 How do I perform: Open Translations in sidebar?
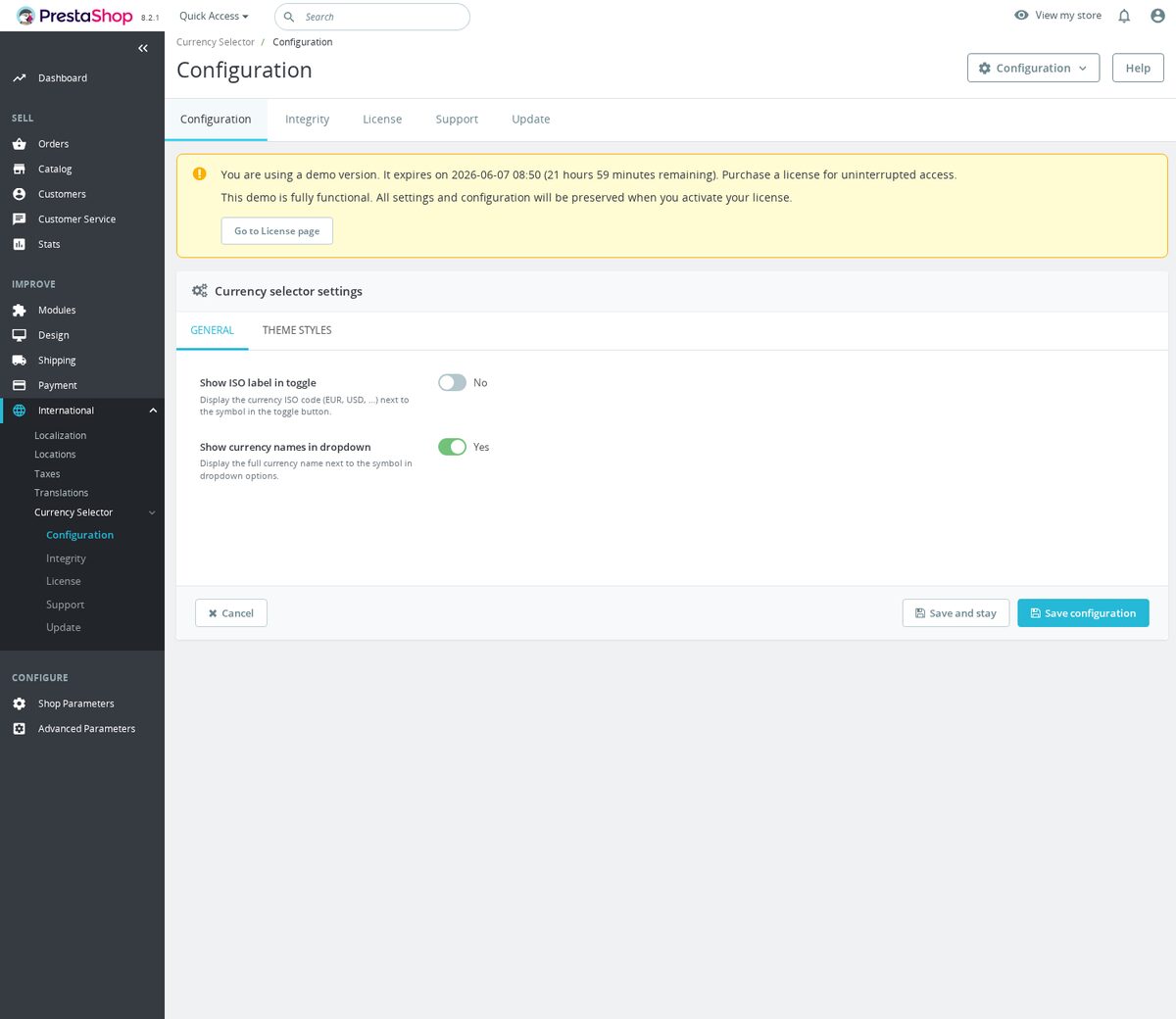[x=62, y=493]
